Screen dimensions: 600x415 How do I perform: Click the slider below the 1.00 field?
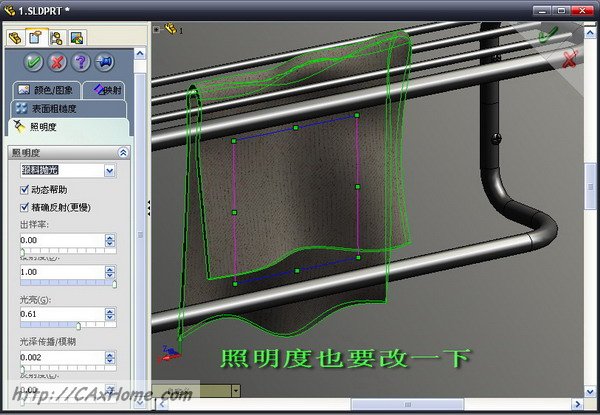(x=68, y=283)
